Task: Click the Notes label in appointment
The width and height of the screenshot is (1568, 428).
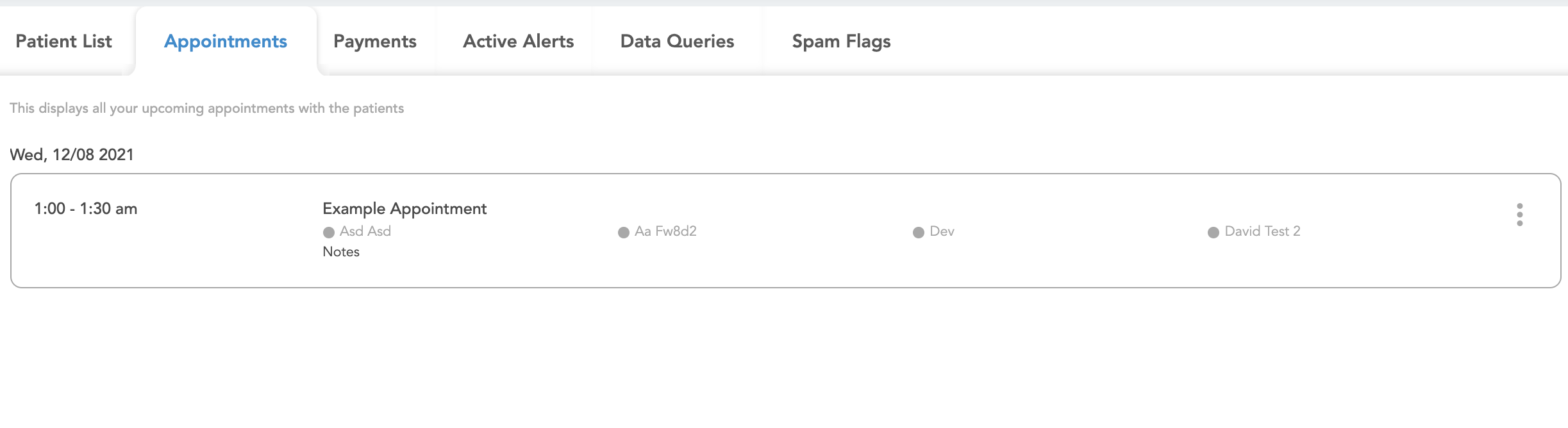Action: tap(341, 252)
